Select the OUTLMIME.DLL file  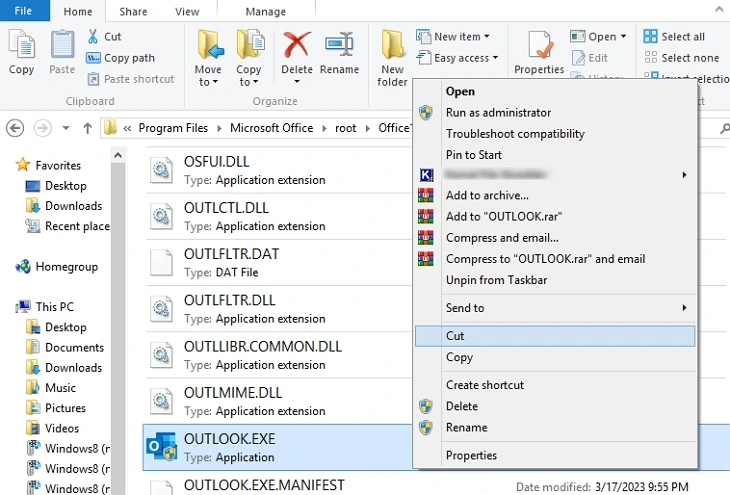(x=278, y=401)
